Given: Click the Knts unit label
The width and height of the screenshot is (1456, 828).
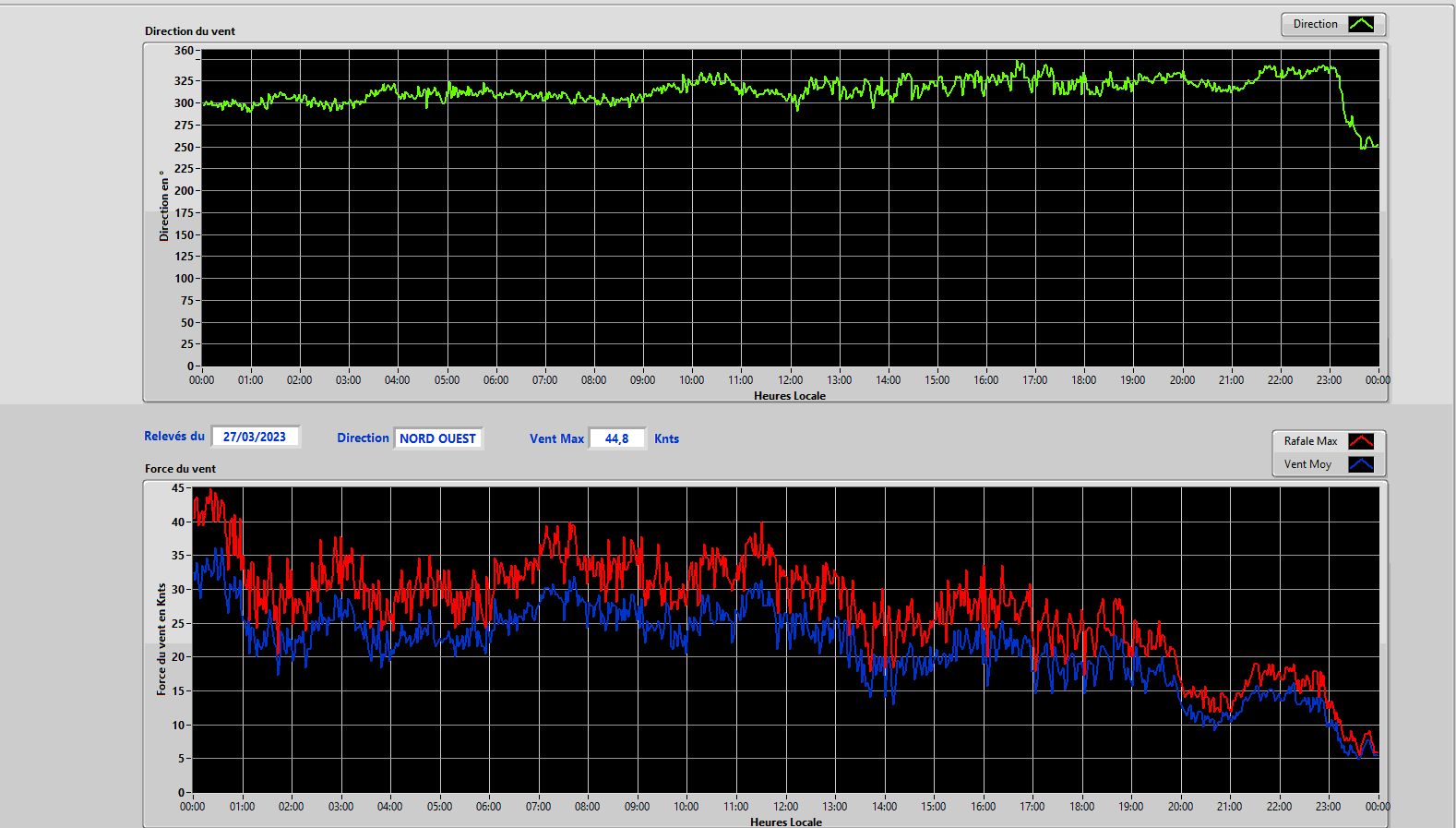Looking at the screenshot, I should click(666, 438).
